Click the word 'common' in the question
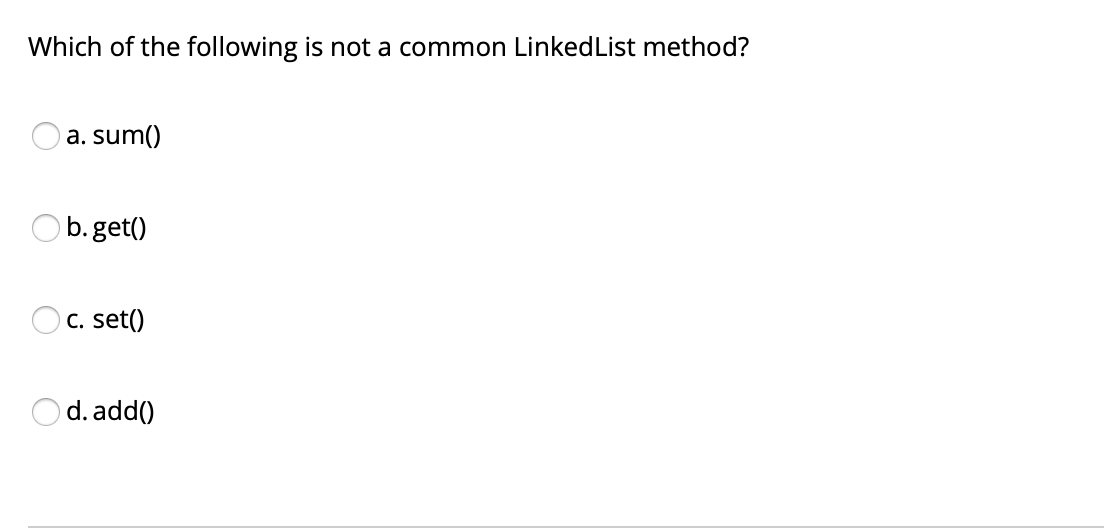This screenshot has height=532, width=1104. click(452, 49)
